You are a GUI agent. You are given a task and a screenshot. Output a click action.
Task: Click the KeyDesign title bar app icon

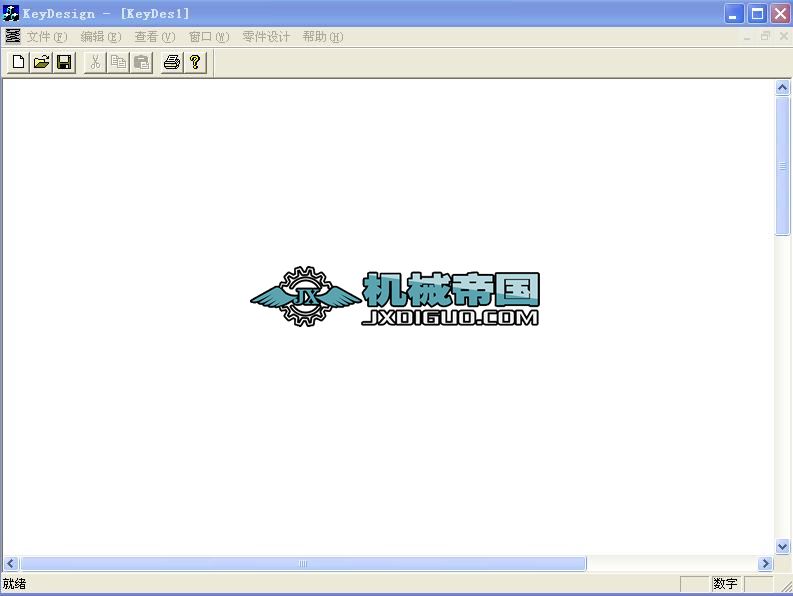pos(11,13)
